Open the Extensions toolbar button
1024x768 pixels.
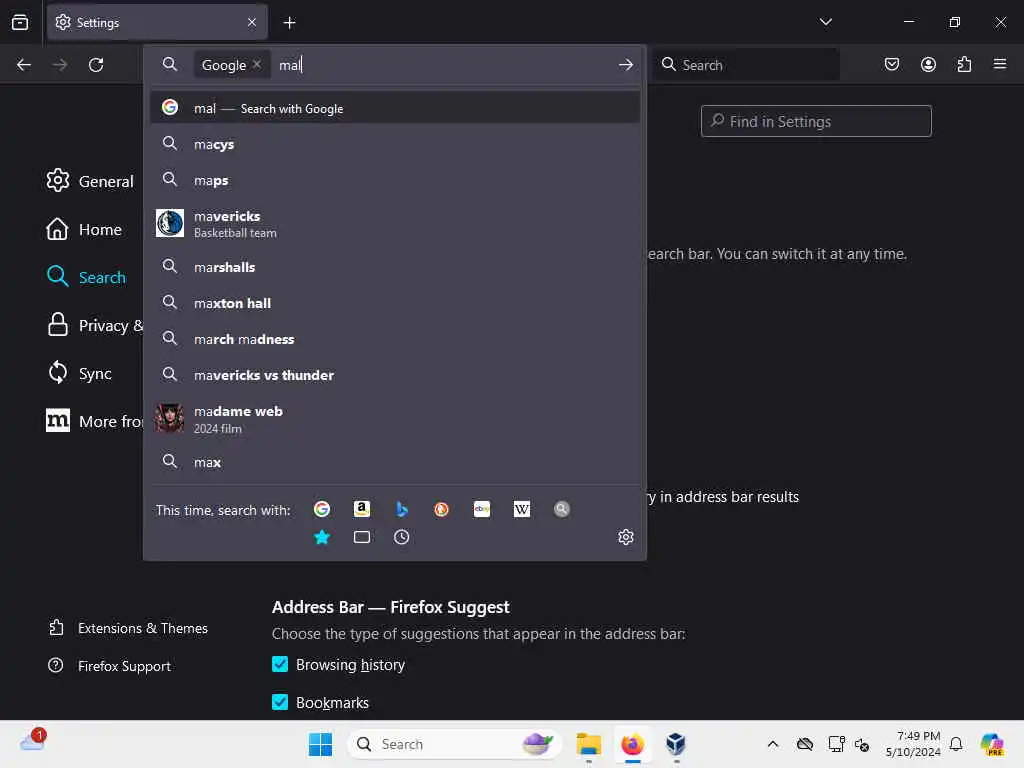964,65
